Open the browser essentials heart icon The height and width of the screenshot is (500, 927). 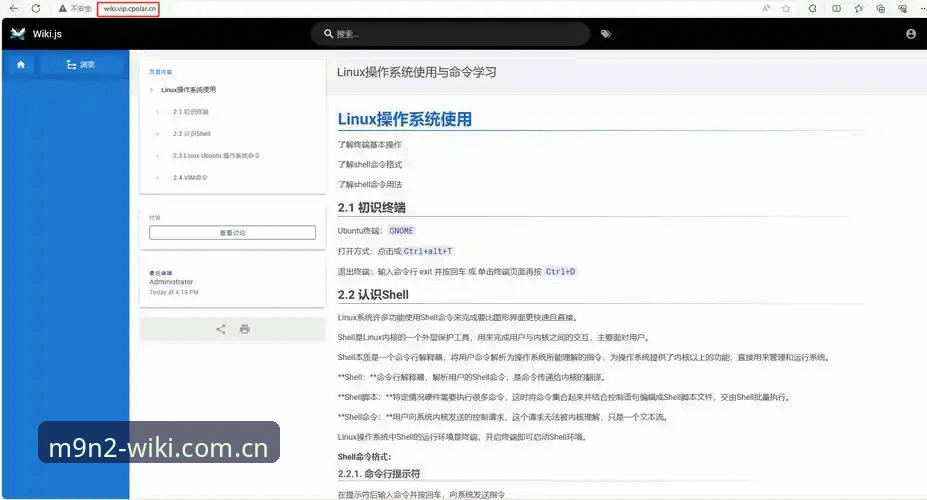pyautogui.click(x=903, y=8)
